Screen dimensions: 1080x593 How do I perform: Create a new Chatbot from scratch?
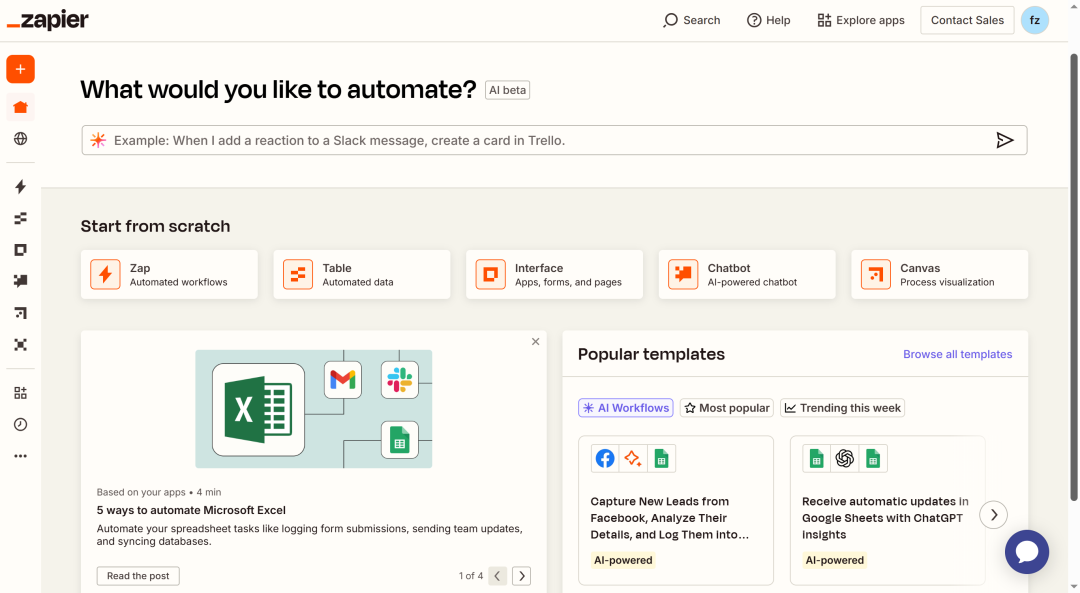coord(747,275)
